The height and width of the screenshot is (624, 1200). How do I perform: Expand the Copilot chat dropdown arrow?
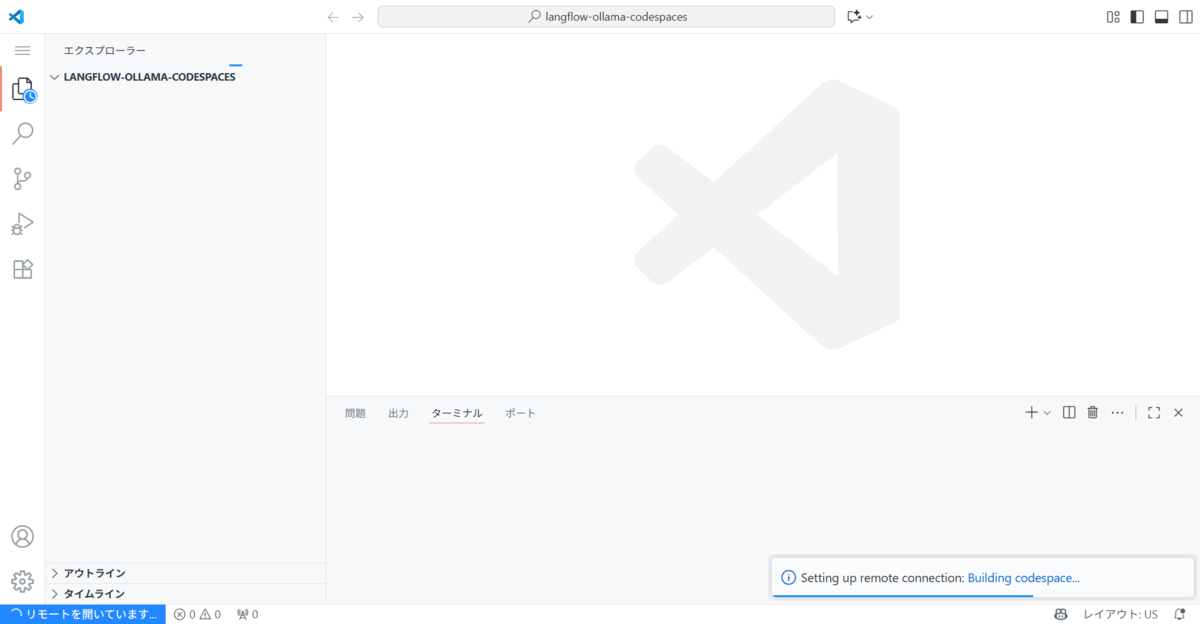(869, 17)
